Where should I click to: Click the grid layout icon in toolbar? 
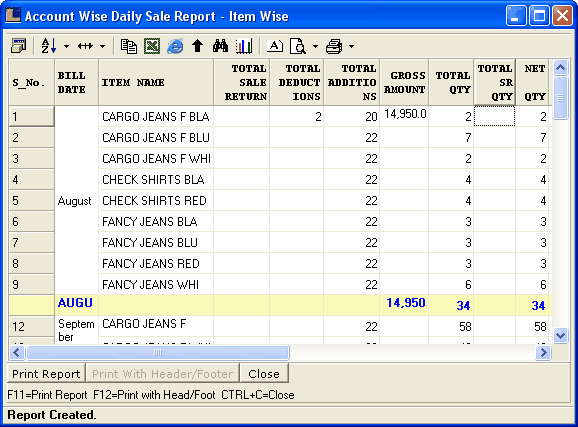pos(18,46)
